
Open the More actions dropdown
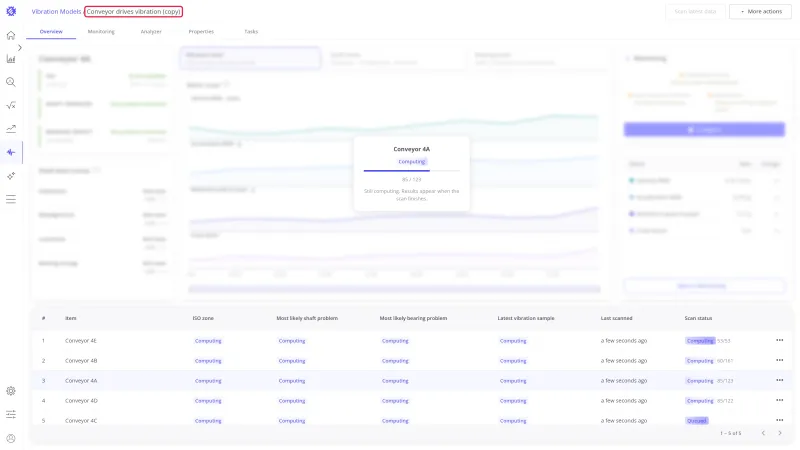[760, 11]
